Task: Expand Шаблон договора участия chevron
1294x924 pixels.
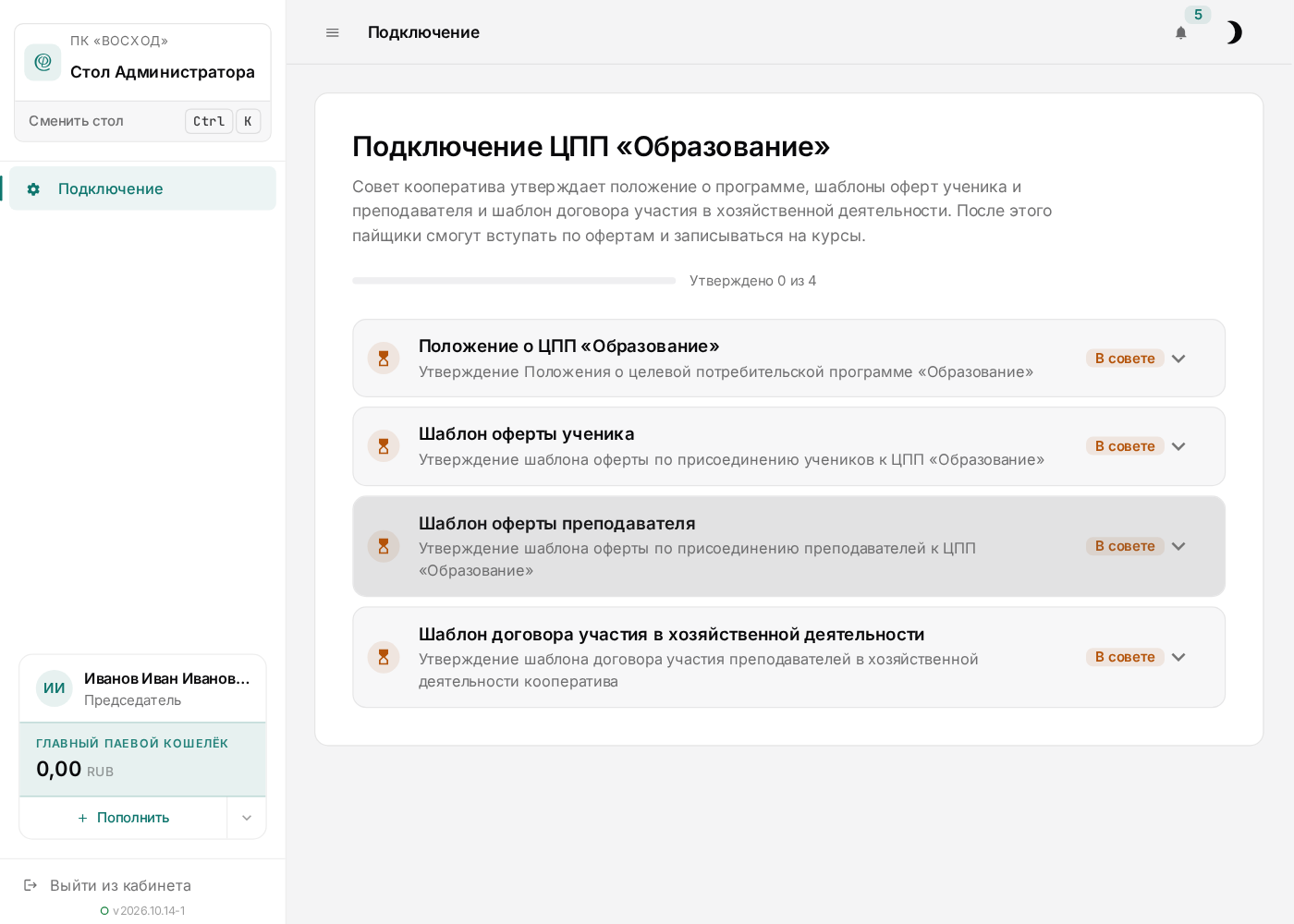Action: (1178, 657)
